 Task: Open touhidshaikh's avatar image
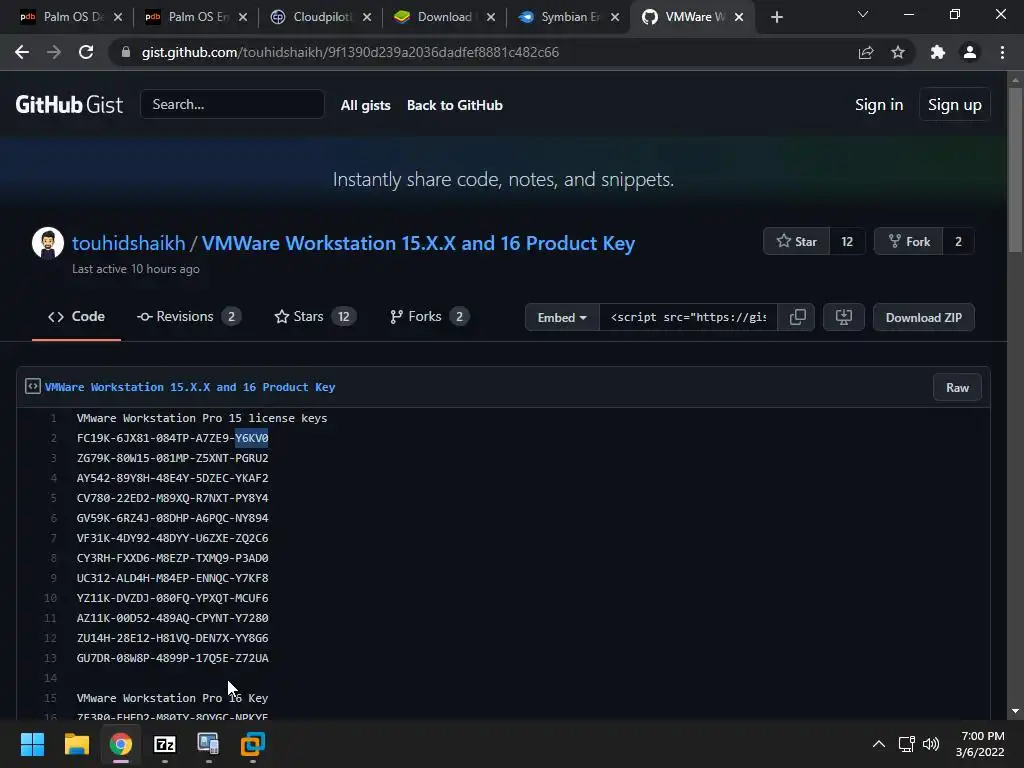(x=48, y=243)
